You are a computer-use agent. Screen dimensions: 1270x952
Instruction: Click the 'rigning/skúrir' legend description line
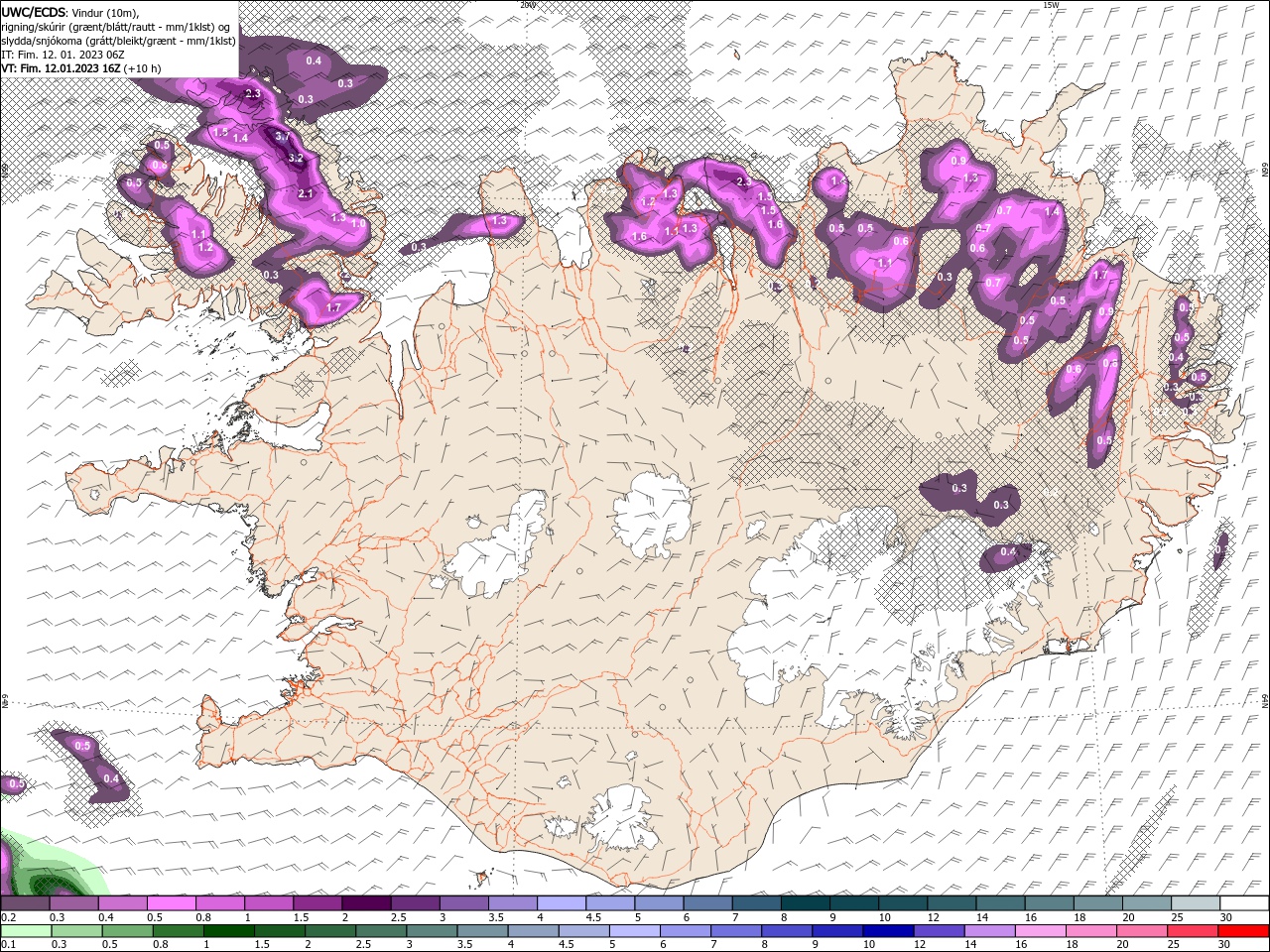pyautogui.click(x=117, y=27)
